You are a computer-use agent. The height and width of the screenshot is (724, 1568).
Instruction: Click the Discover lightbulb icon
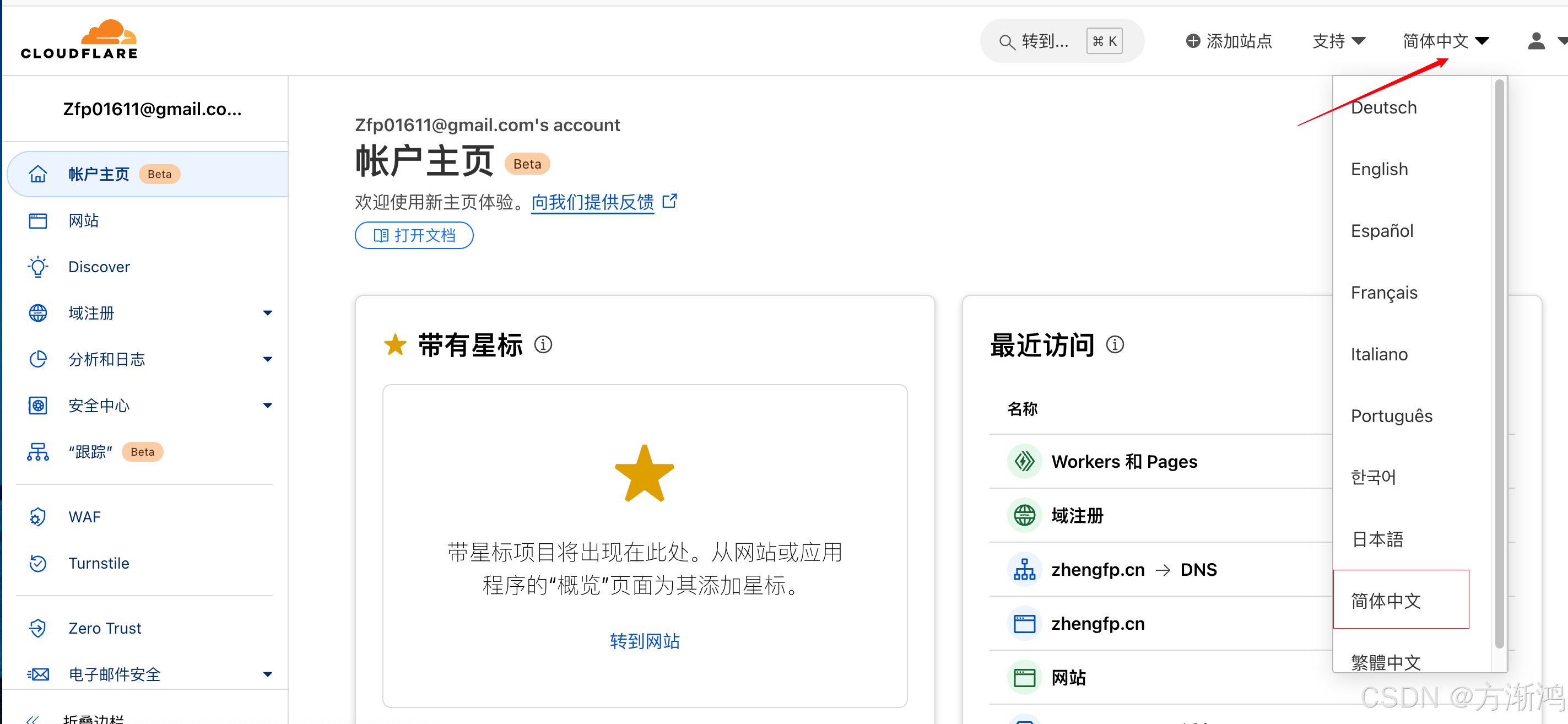pyautogui.click(x=37, y=267)
